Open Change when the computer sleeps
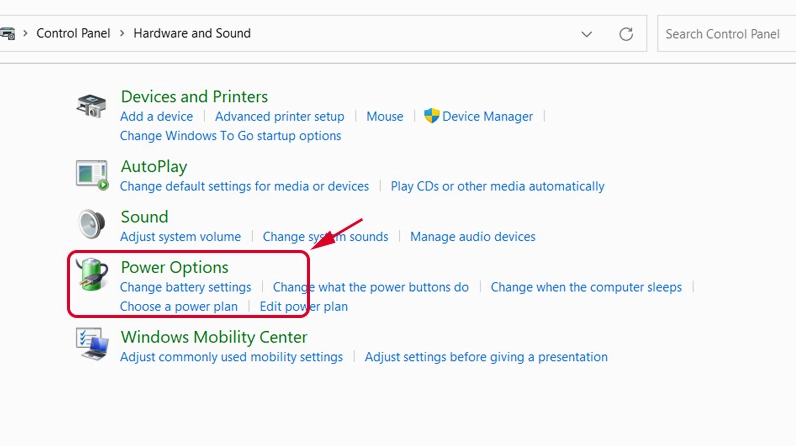This screenshot has width=796, height=446. tap(586, 287)
